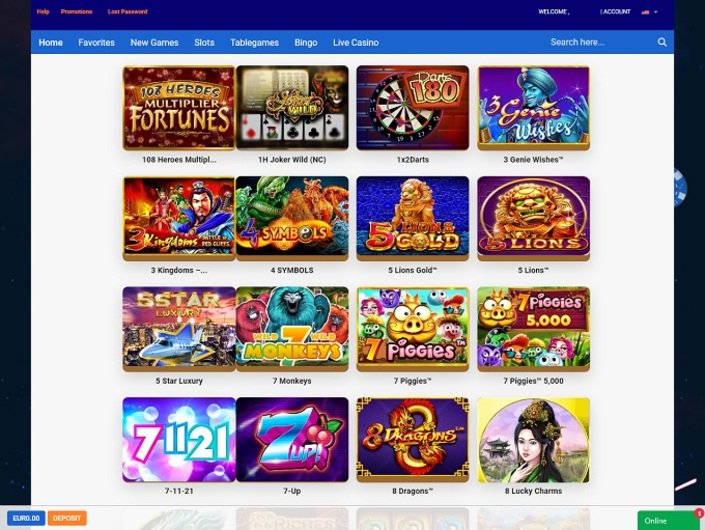Open the 108 Heroes Multiplier Fortunes game
705x530 pixels.
[179, 108]
